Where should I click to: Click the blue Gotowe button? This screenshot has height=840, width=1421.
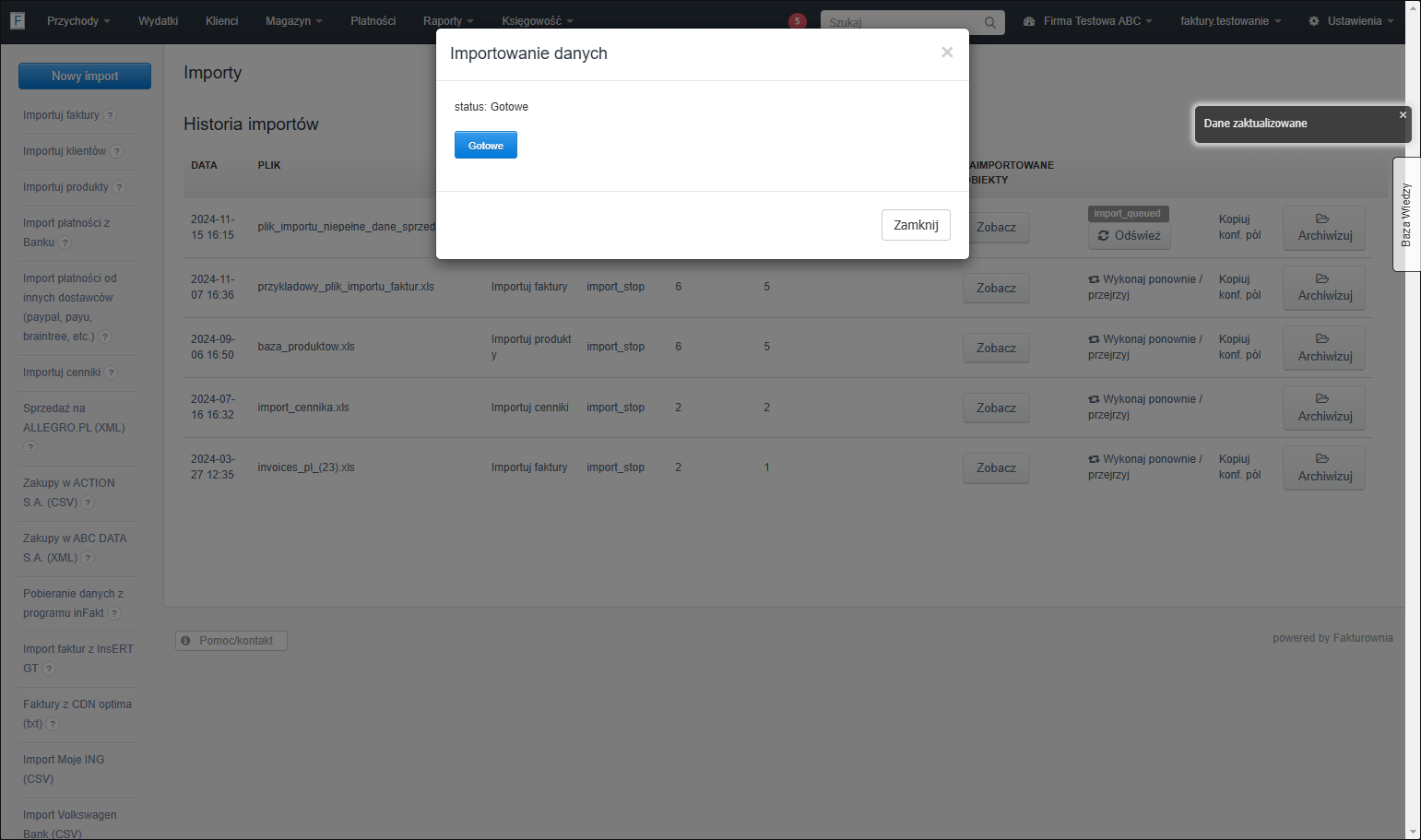tap(486, 145)
